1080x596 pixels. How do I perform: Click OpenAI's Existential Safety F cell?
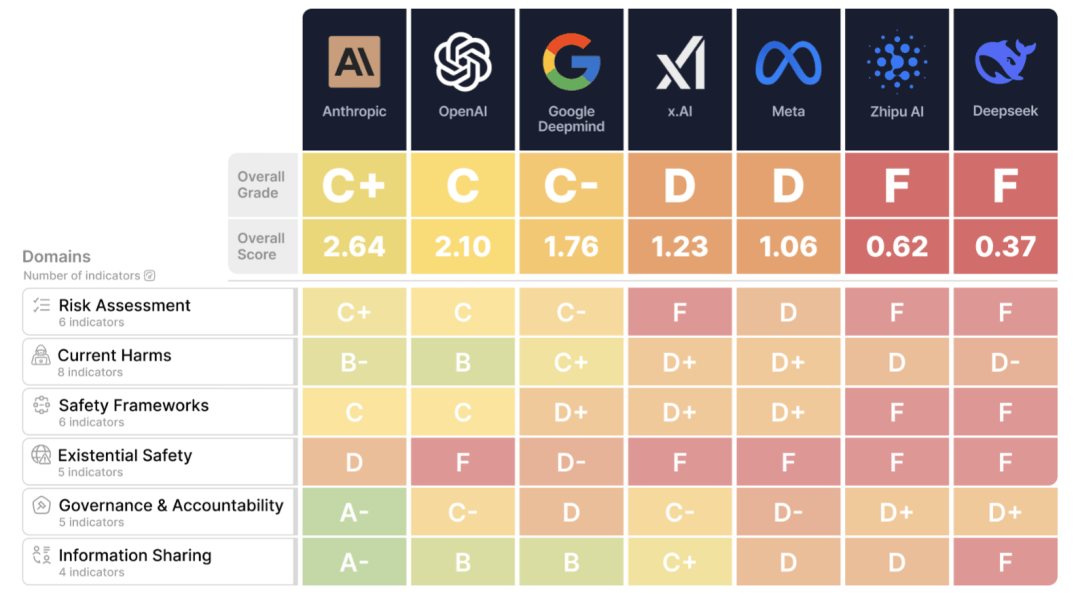click(x=463, y=462)
